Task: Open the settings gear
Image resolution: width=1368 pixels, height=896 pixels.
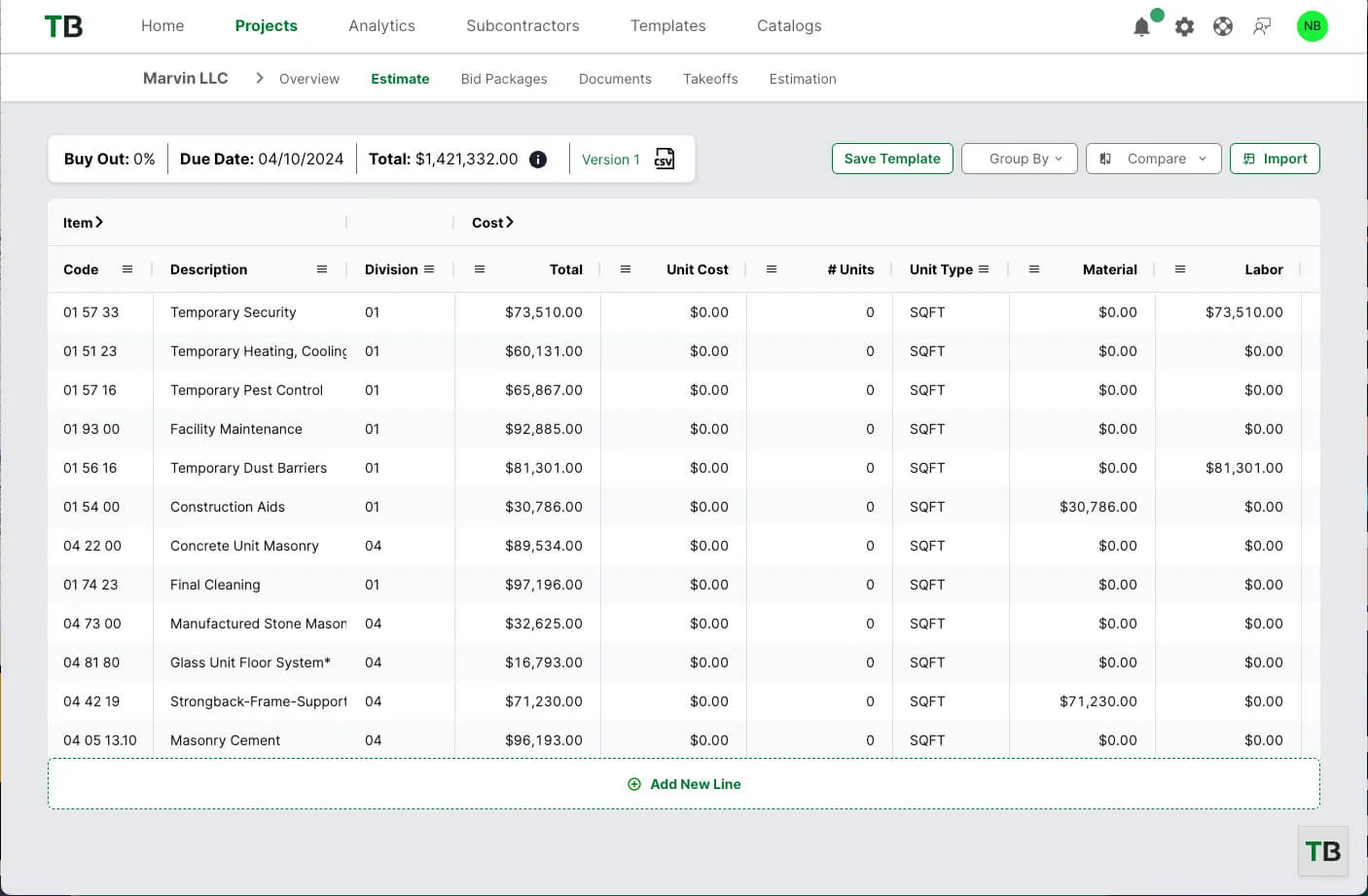Action: tap(1184, 26)
